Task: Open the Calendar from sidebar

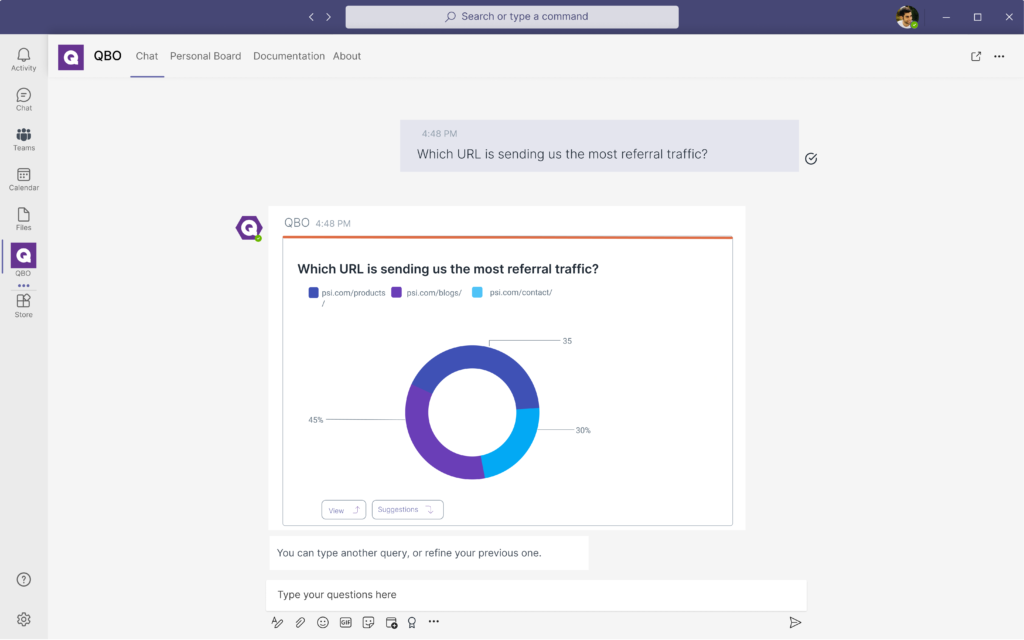Action: [23, 179]
